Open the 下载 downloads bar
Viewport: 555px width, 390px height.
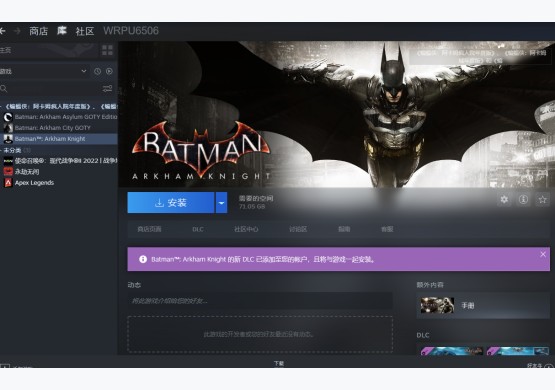pos(279,363)
